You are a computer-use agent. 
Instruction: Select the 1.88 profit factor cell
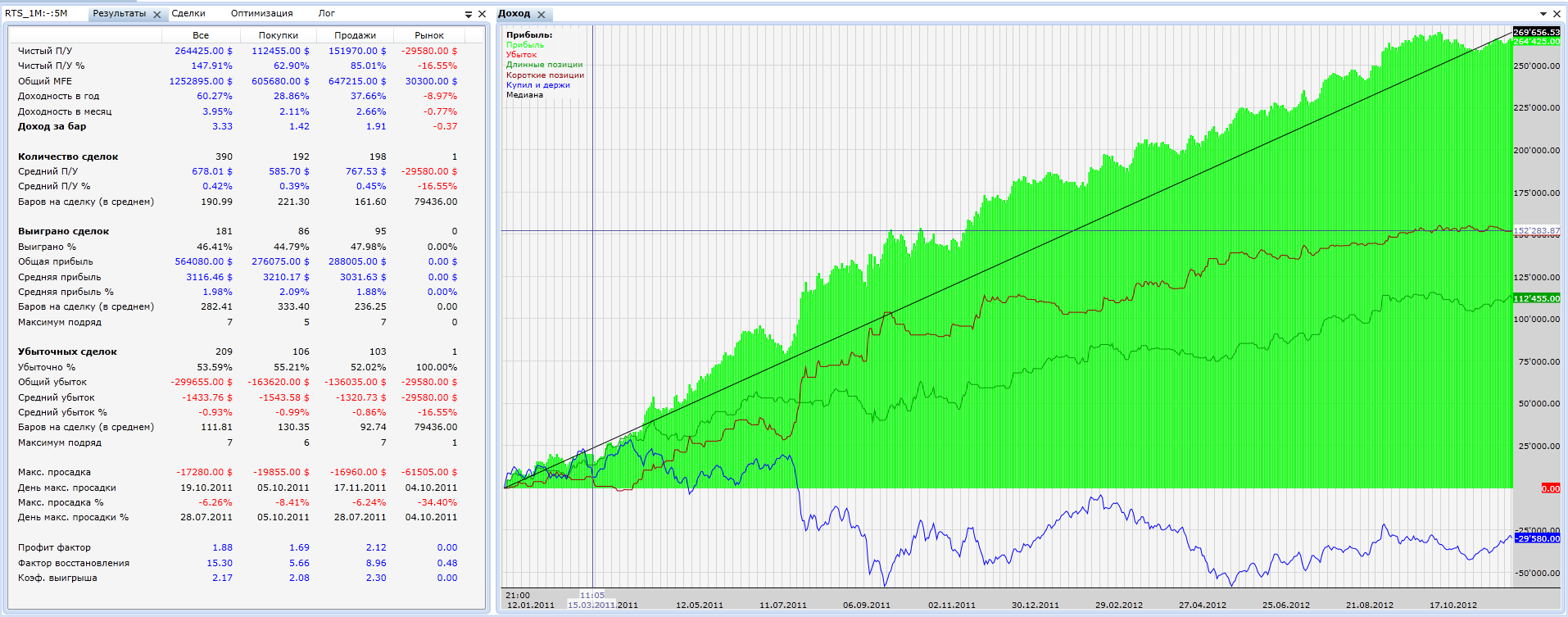point(222,547)
